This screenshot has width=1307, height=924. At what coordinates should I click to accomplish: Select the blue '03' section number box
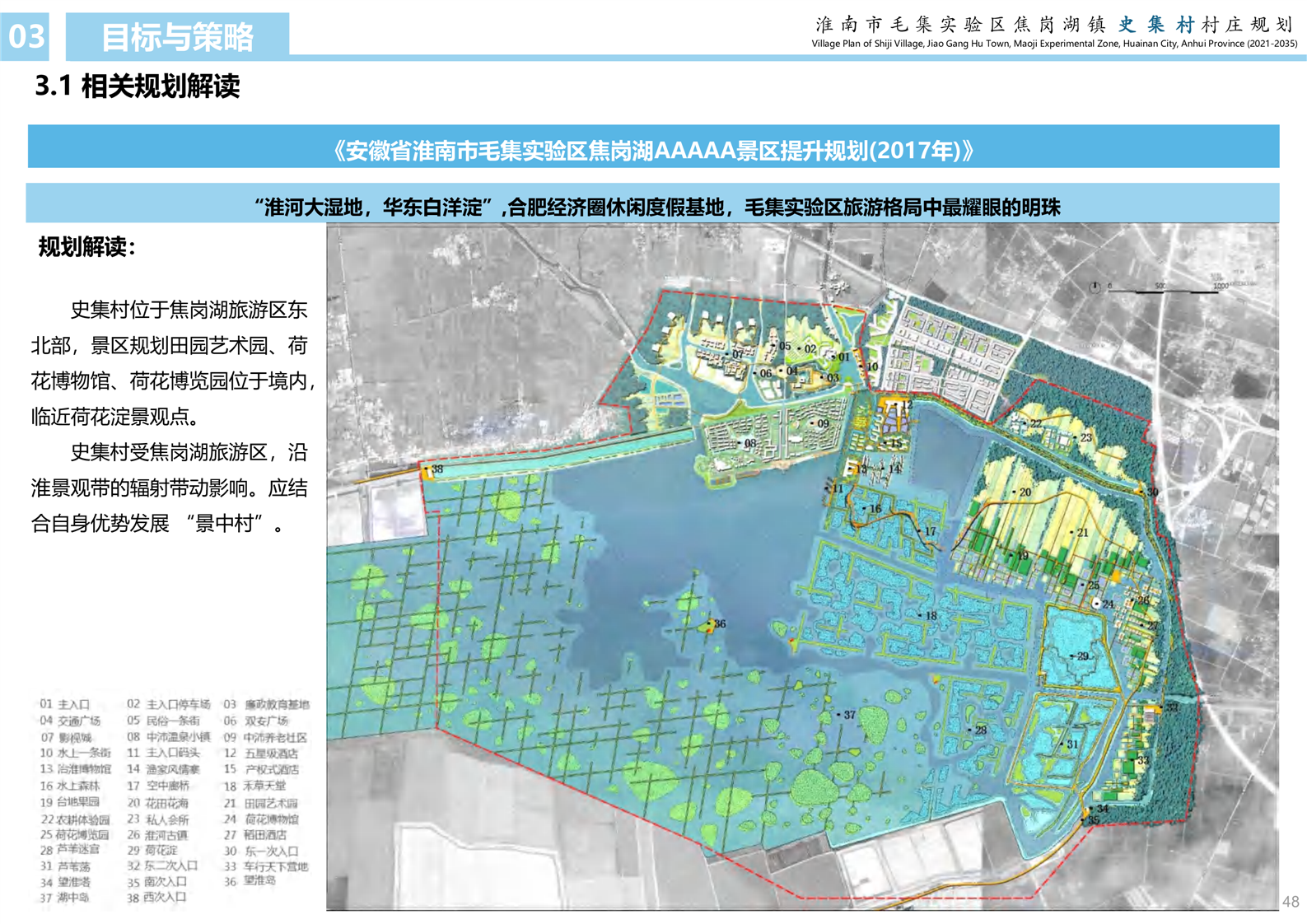(26, 36)
